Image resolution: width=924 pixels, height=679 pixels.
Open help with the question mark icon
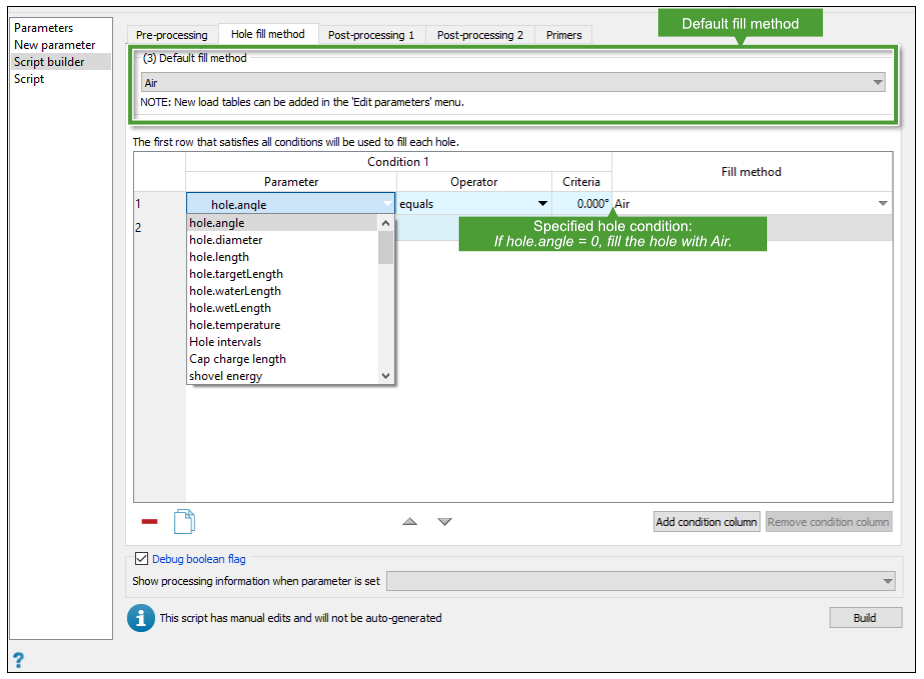point(18,660)
